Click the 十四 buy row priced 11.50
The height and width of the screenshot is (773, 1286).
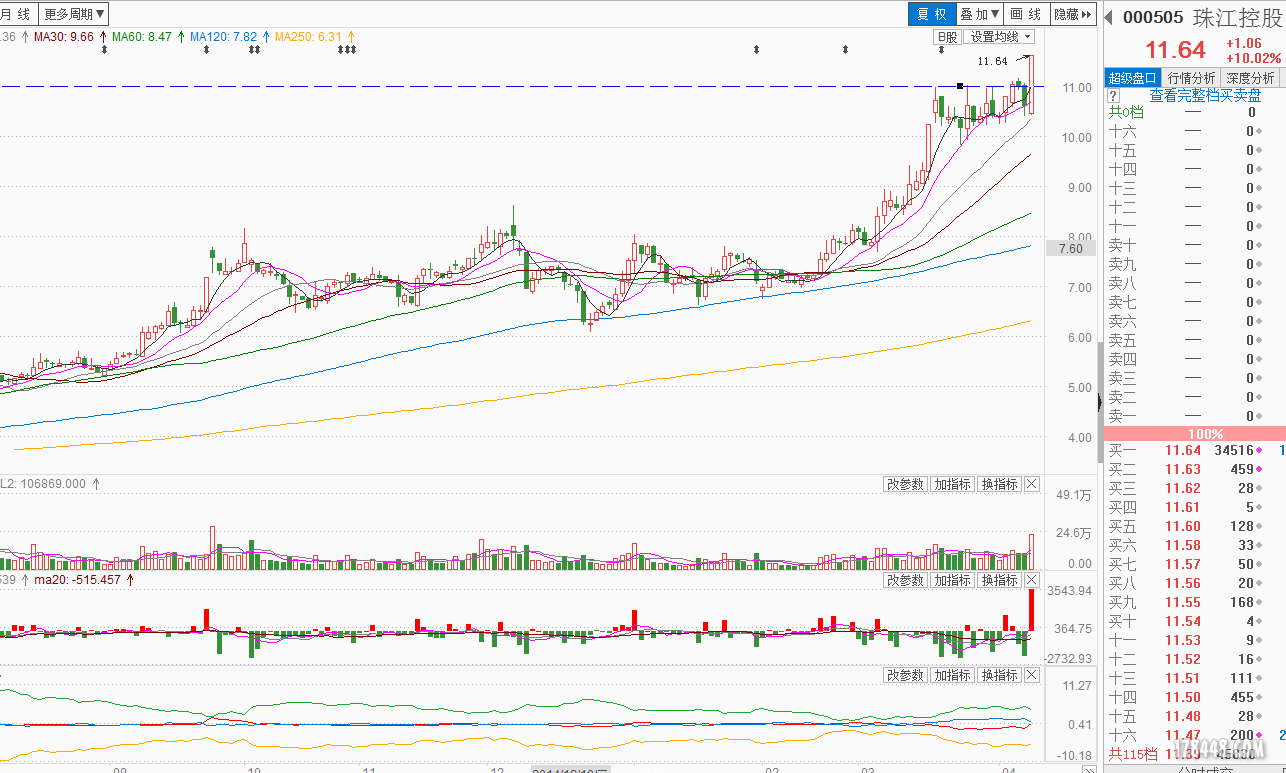1194,697
